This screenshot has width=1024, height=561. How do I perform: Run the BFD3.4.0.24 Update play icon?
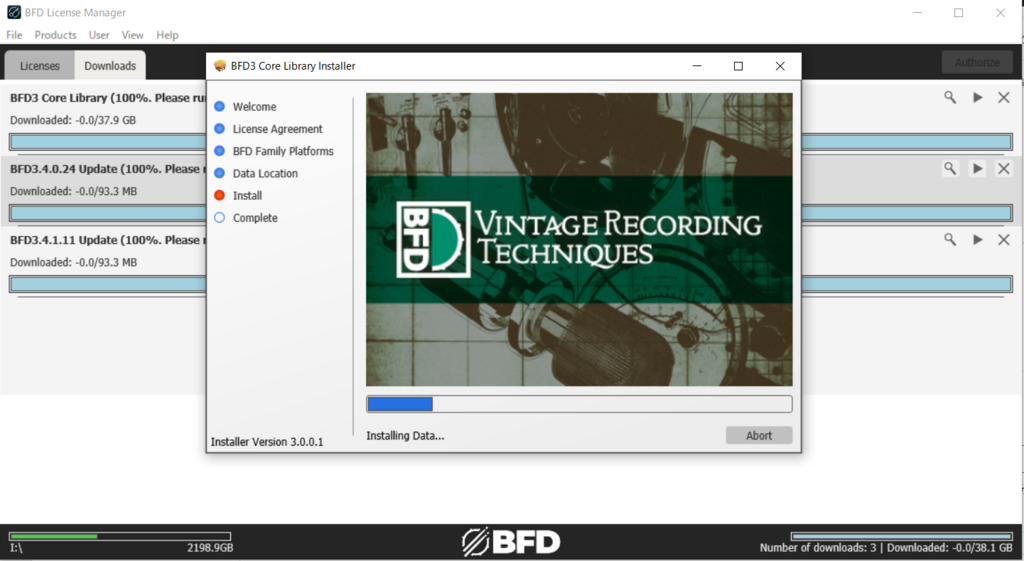[978, 168]
